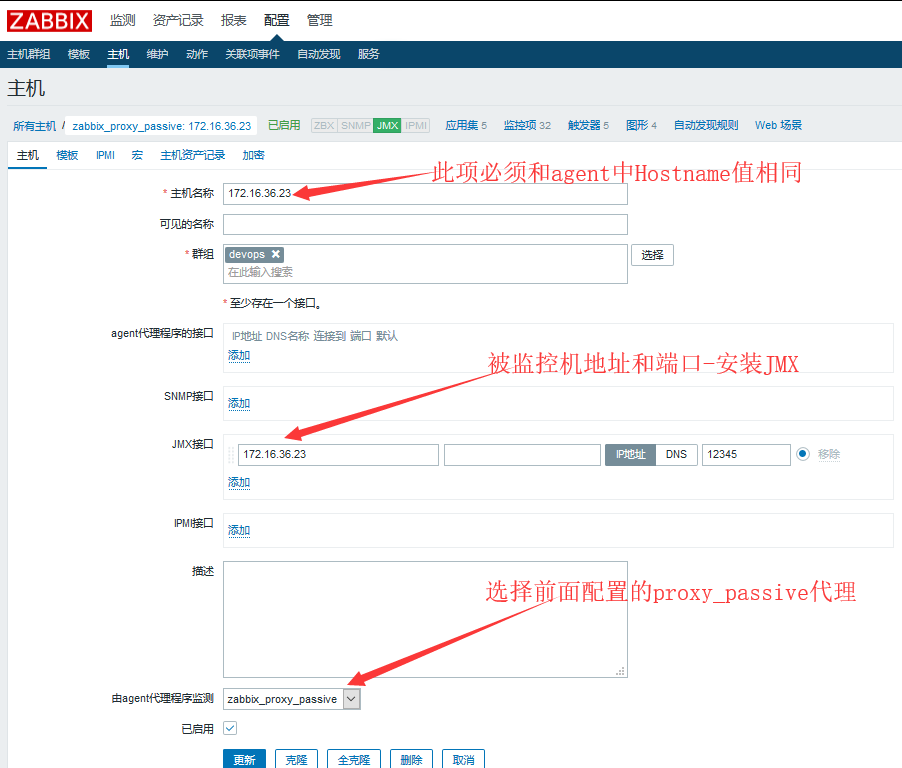The image size is (902, 768).
Task: Click the ZBX availability badge
Action: pos(324,126)
